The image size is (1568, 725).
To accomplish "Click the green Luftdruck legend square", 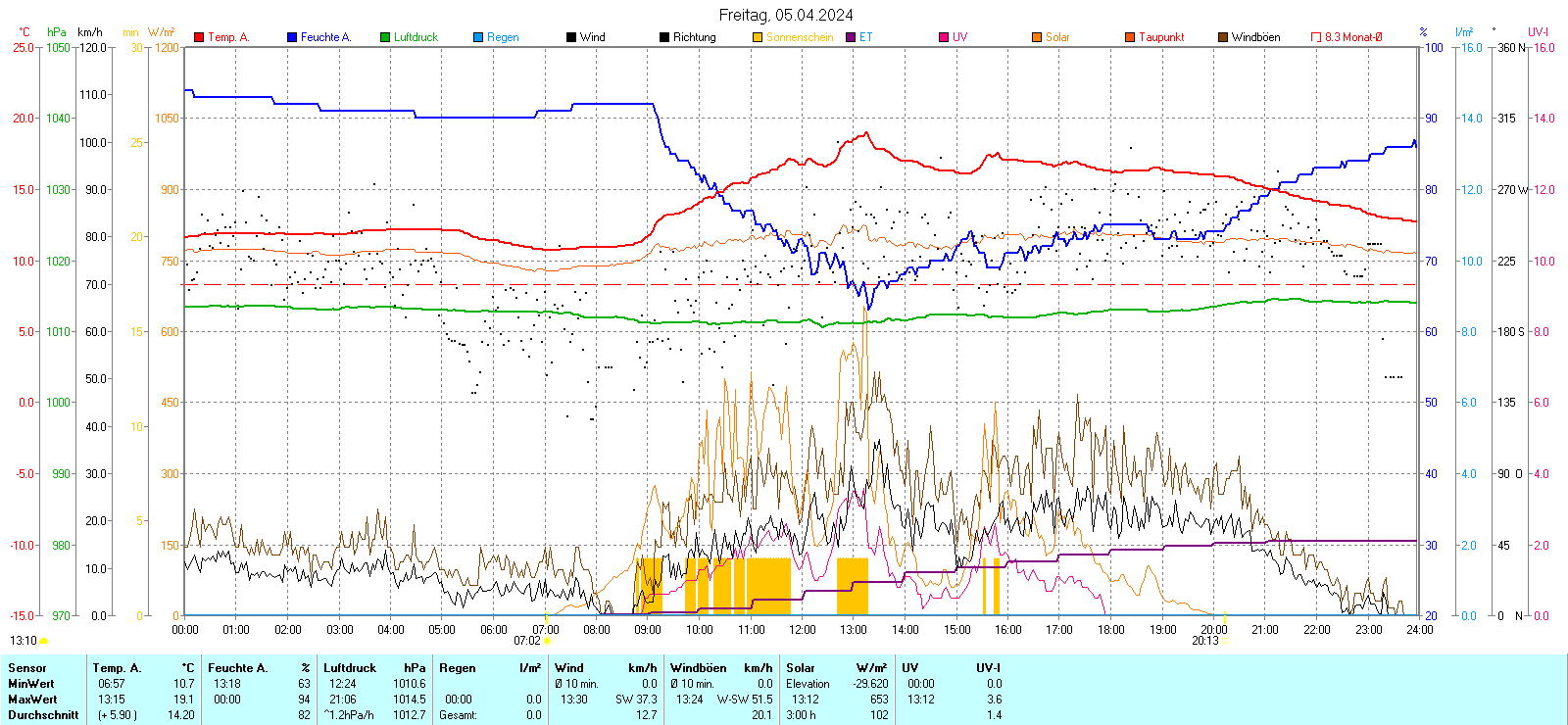I will pyautogui.click(x=385, y=37).
